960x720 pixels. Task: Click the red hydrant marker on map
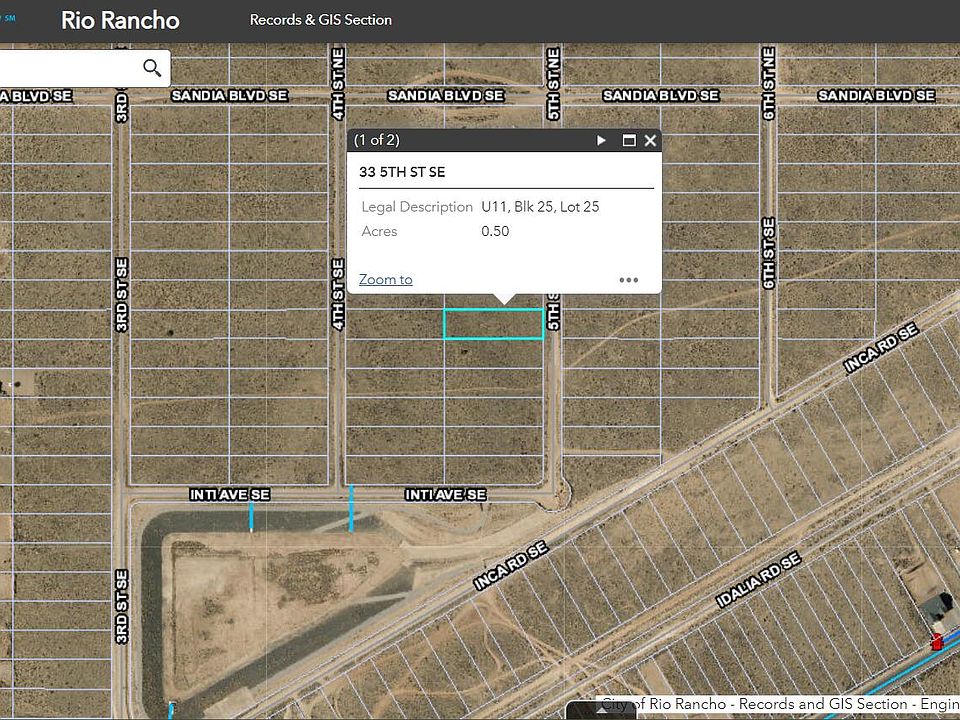click(937, 641)
